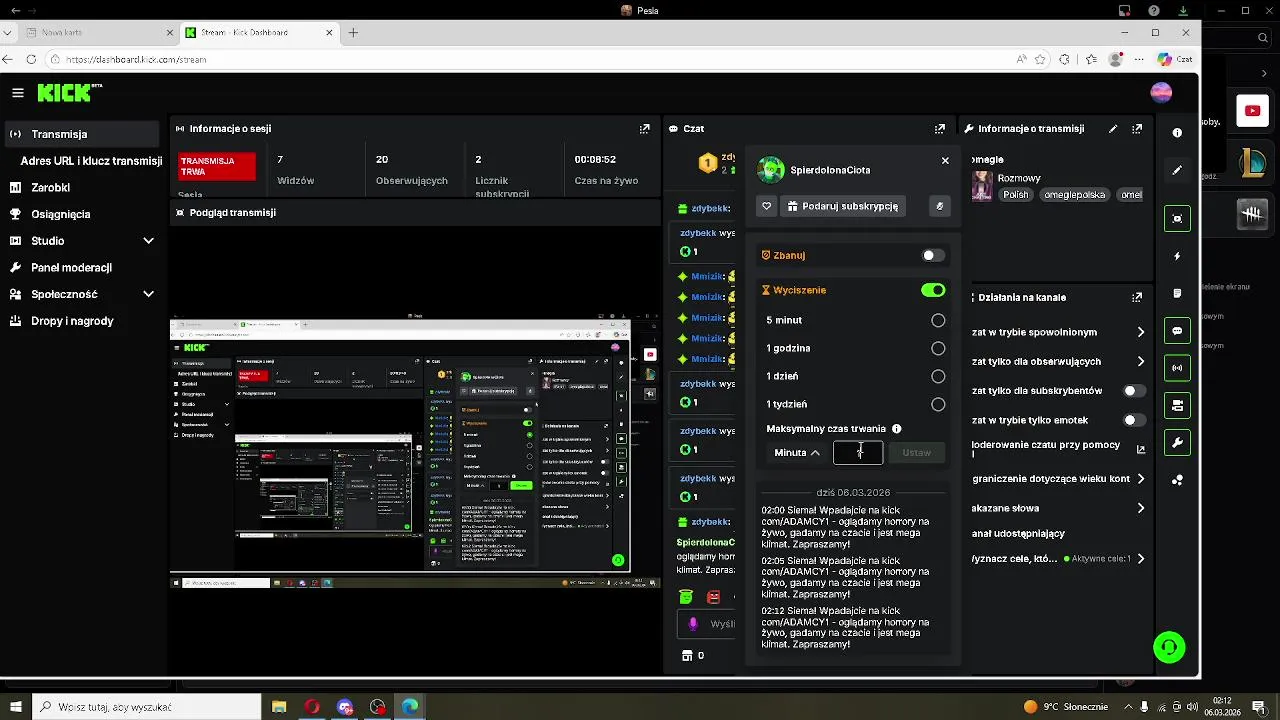Reload the page with the browser refresh button
The image size is (1280, 720).
[x=31, y=60]
